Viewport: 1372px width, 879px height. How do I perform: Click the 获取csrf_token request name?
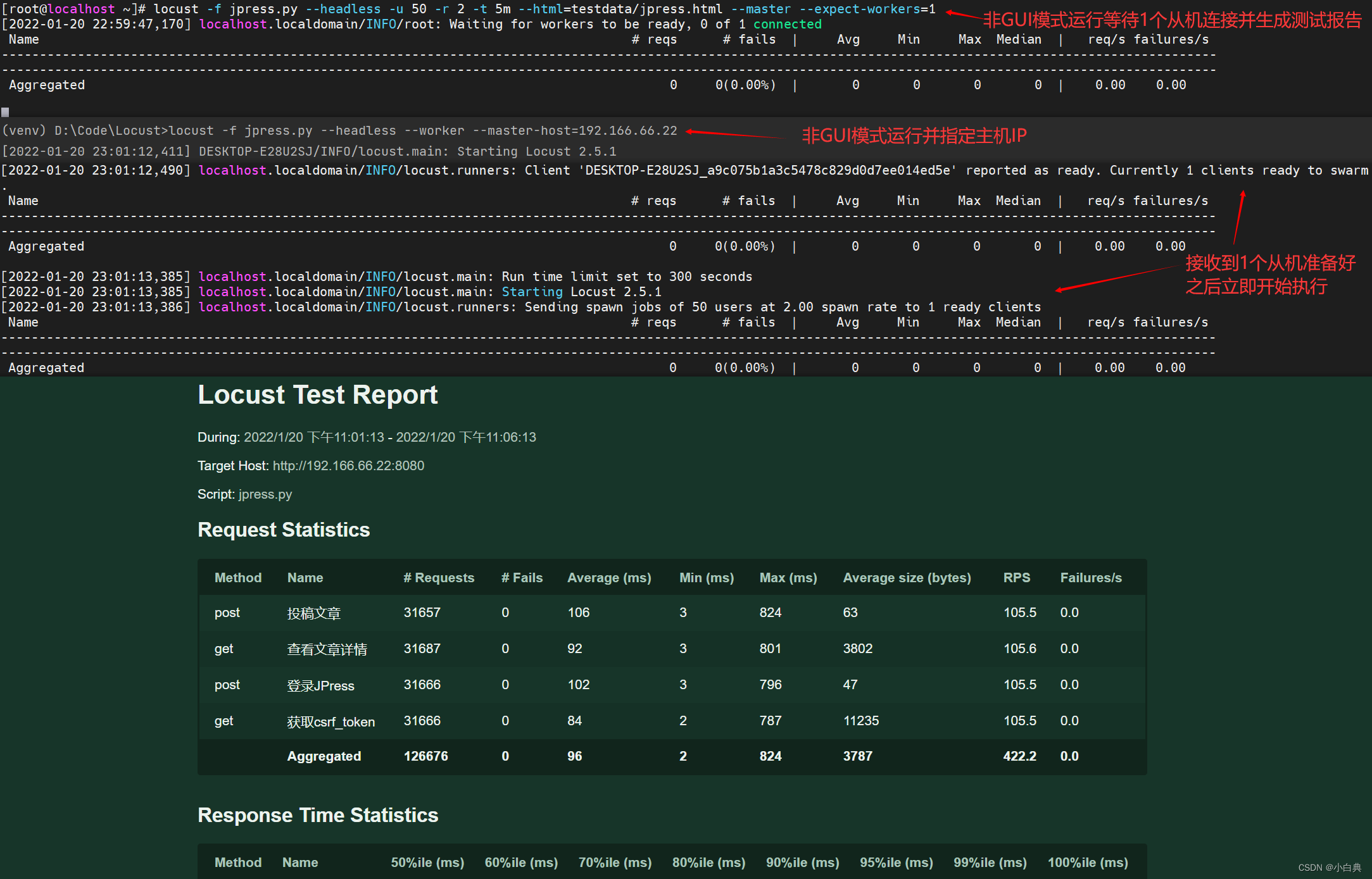click(331, 721)
